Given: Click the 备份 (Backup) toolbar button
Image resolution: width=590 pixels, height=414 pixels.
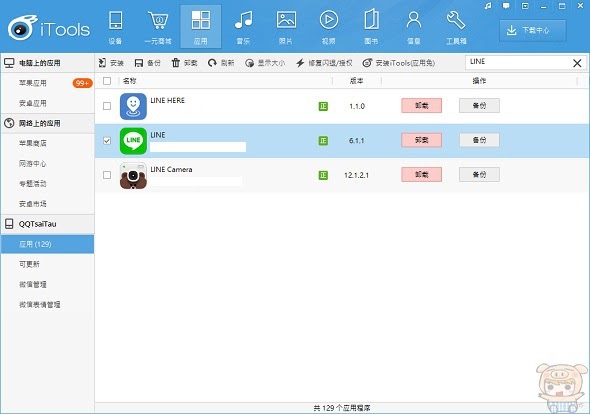Looking at the screenshot, I should [148, 63].
